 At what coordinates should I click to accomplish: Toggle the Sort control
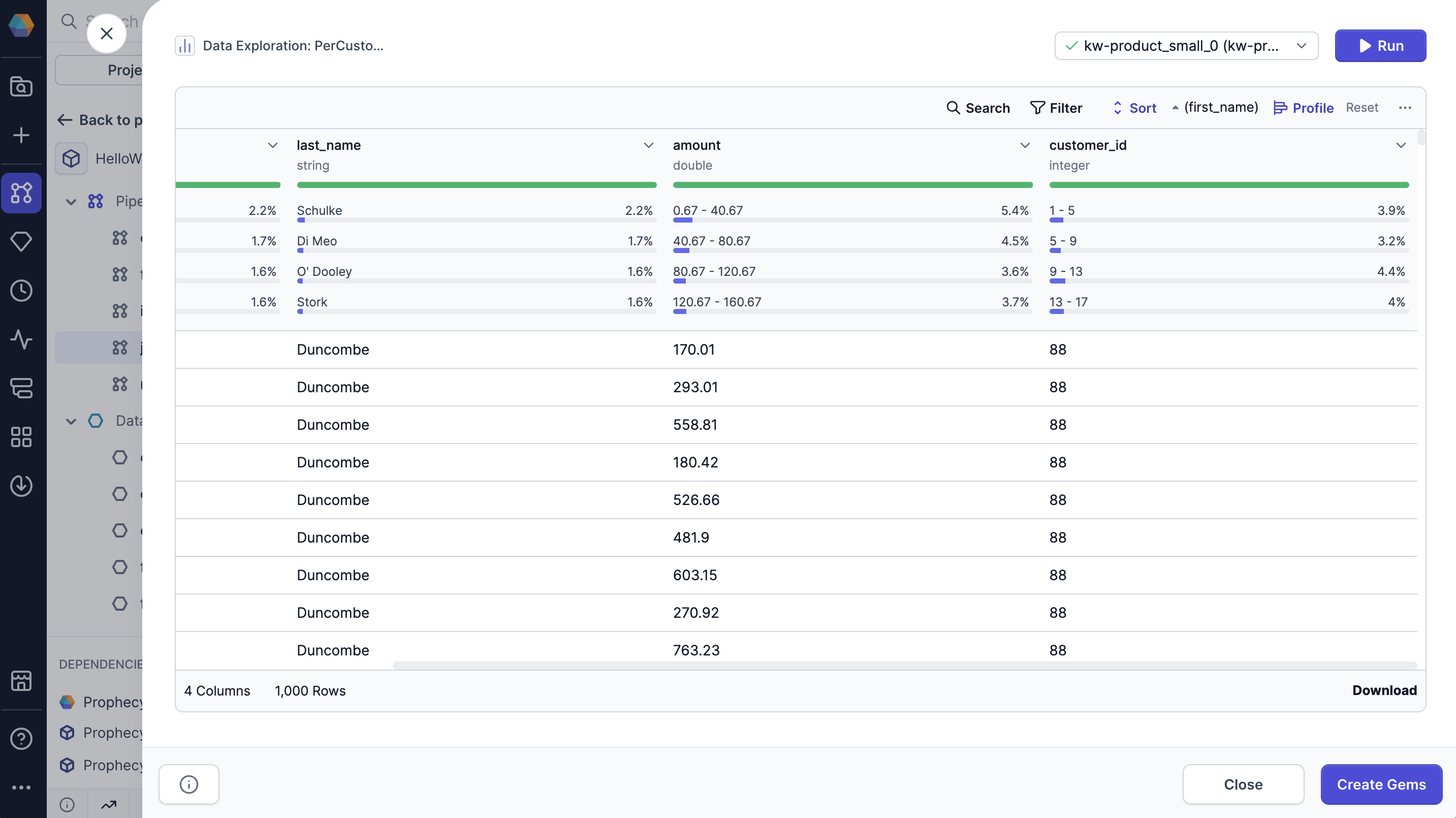coord(1134,107)
